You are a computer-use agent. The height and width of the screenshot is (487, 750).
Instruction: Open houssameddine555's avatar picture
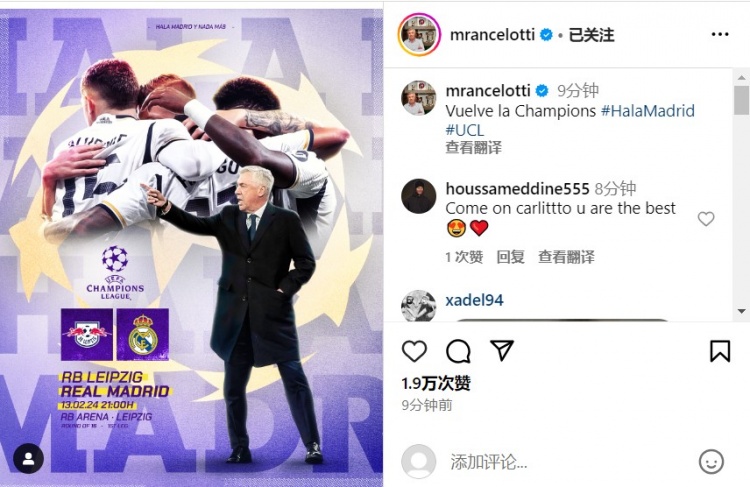[419, 196]
